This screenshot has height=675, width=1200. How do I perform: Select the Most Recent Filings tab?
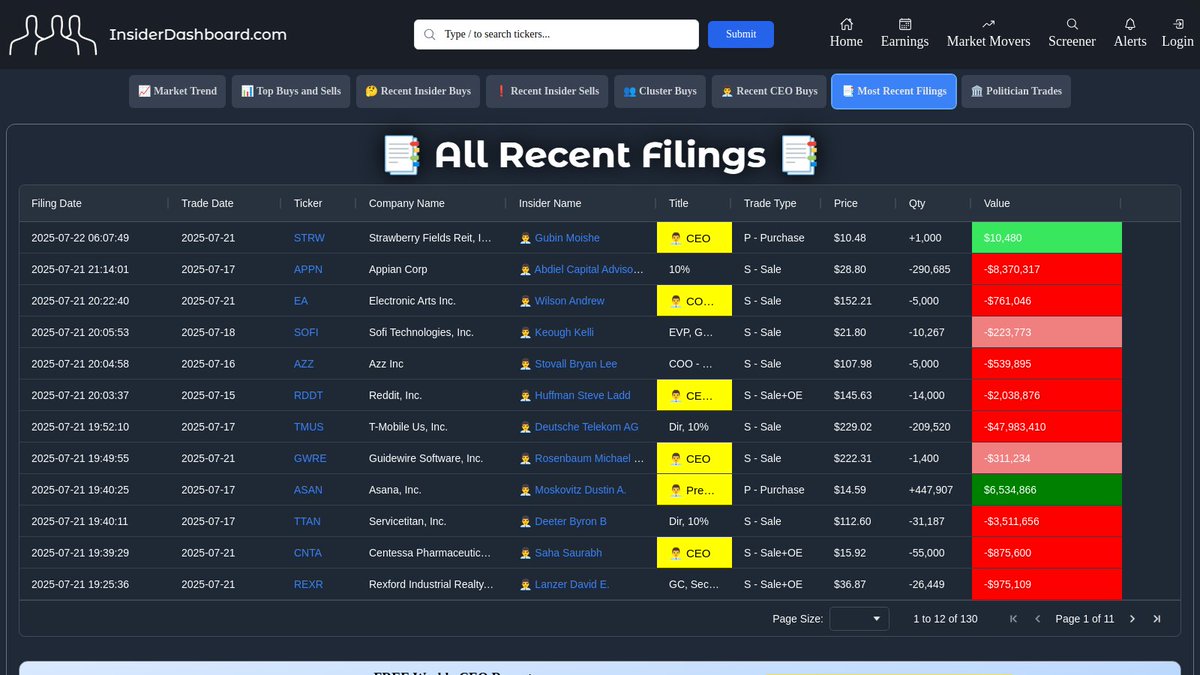tap(894, 91)
